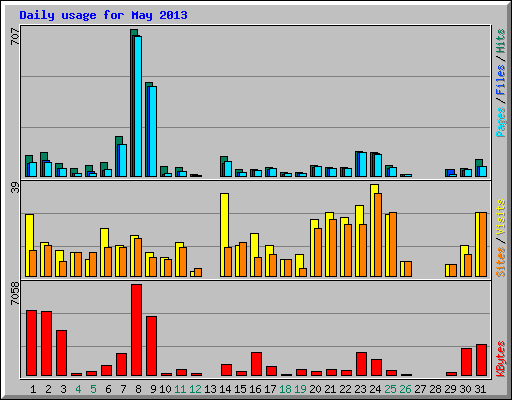Click the green day 11 axis label
This screenshot has width=512, height=400.
[x=180, y=389]
